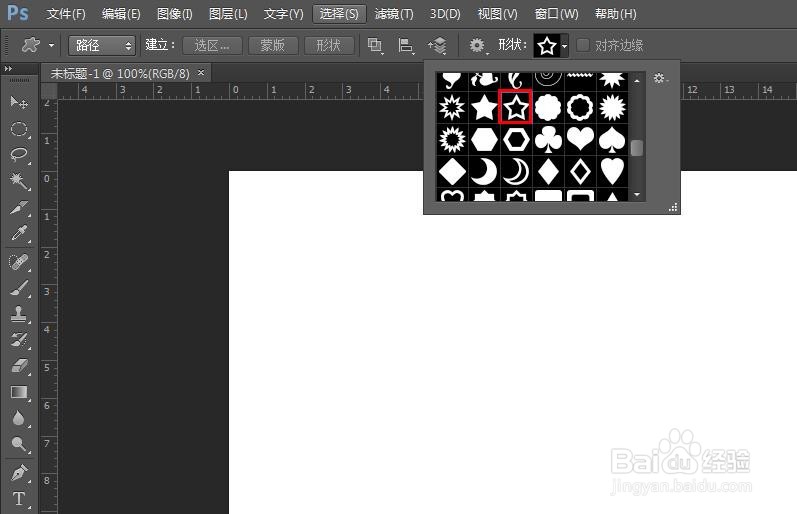This screenshot has height=514, width=797.
Task: Click the Ps application logo
Action: point(18,13)
